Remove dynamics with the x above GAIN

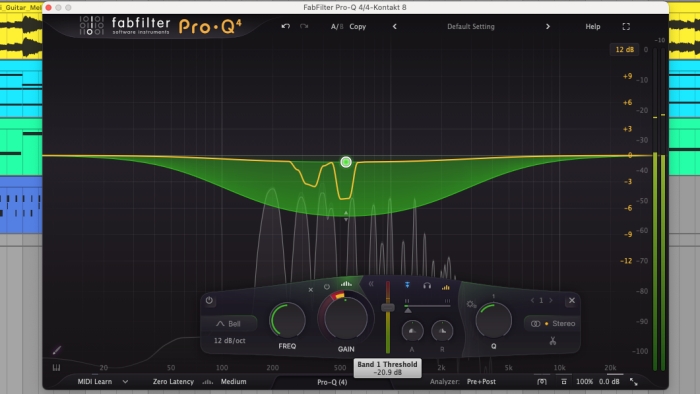[311, 290]
